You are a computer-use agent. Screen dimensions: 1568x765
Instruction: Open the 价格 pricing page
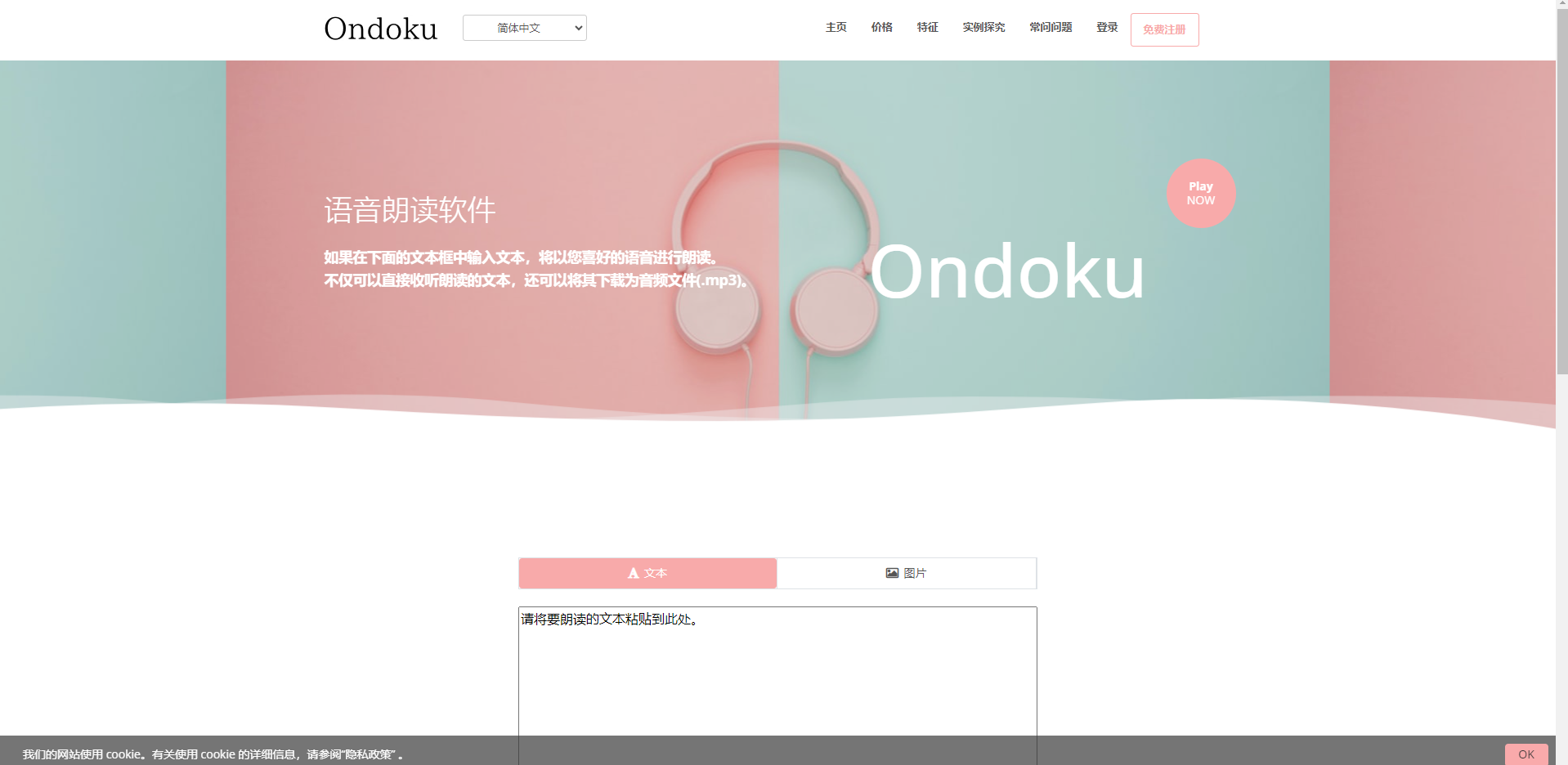[x=881, y=28]
